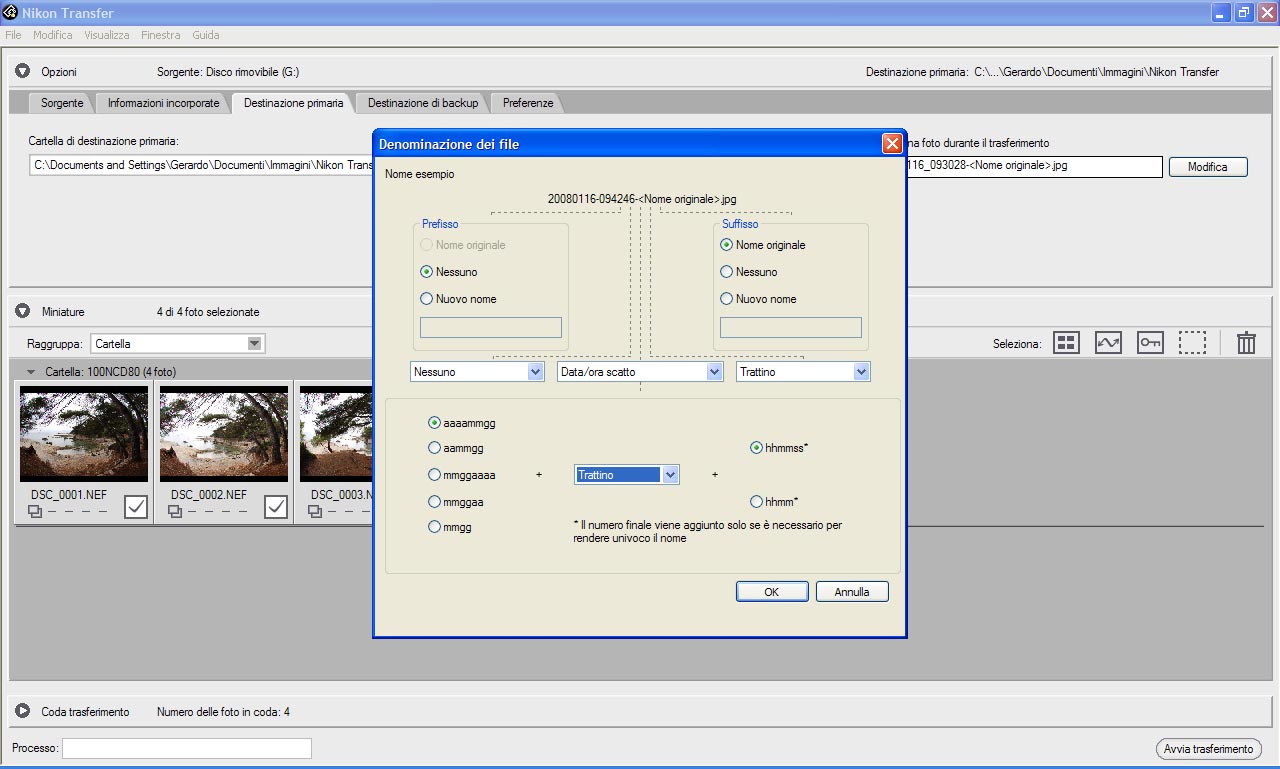Open the 'Data/ora scatto' dropdown
The image size is (1280, 769).
tap(714, 372)
